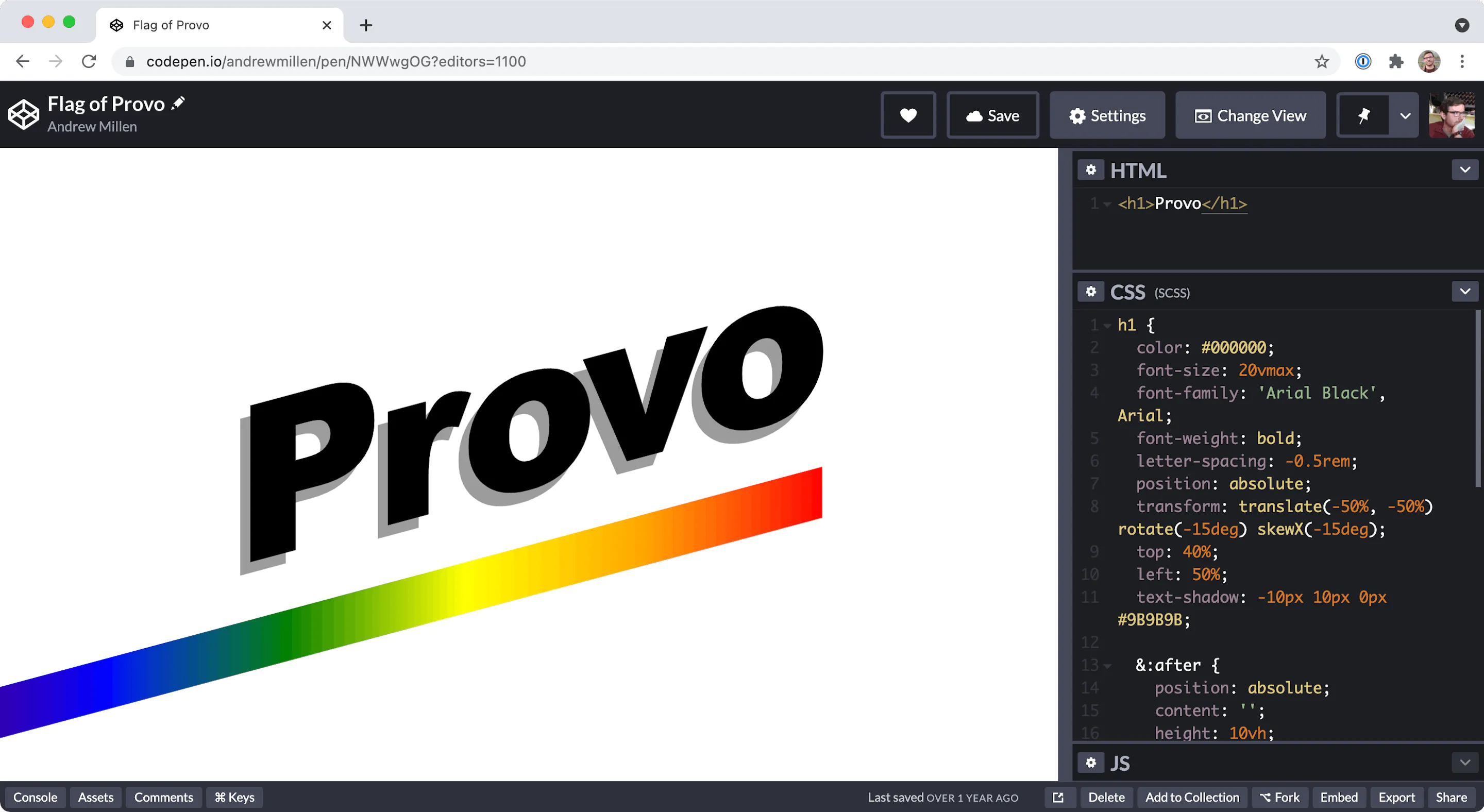Click the browser address bar URL
This screenshot has height=812, width=1484.
point(336,61)
